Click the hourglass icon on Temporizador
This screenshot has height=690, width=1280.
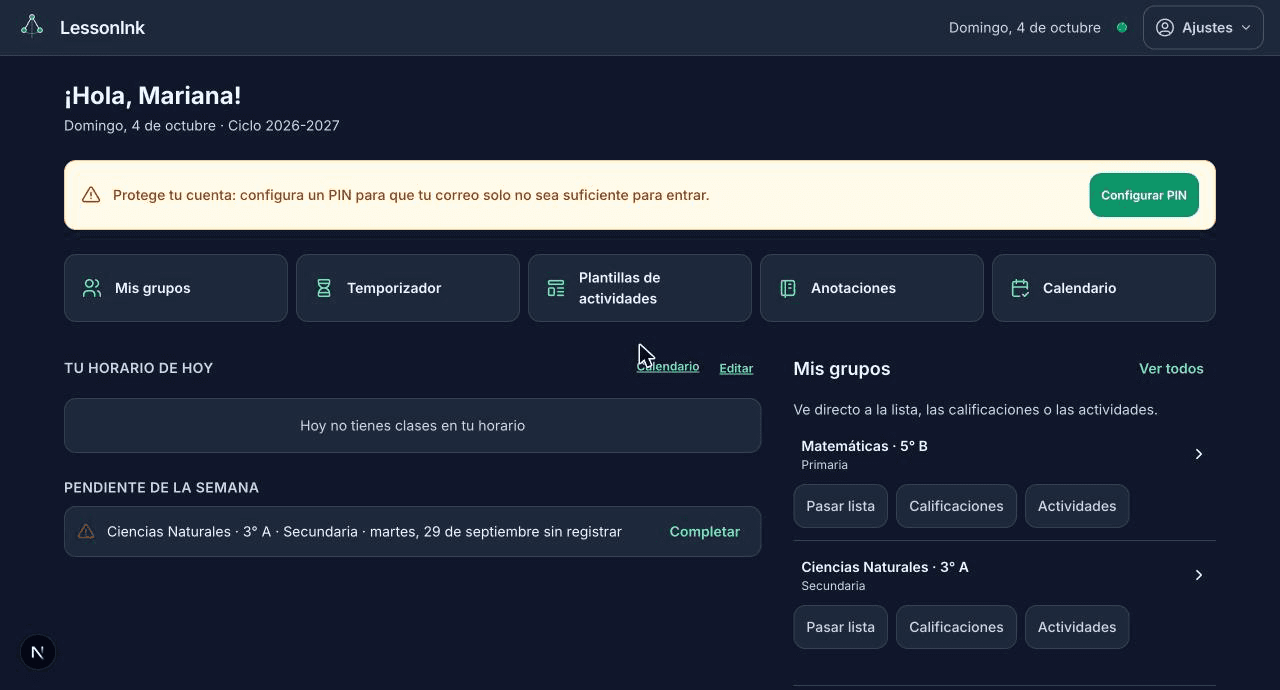click(324, 288)
